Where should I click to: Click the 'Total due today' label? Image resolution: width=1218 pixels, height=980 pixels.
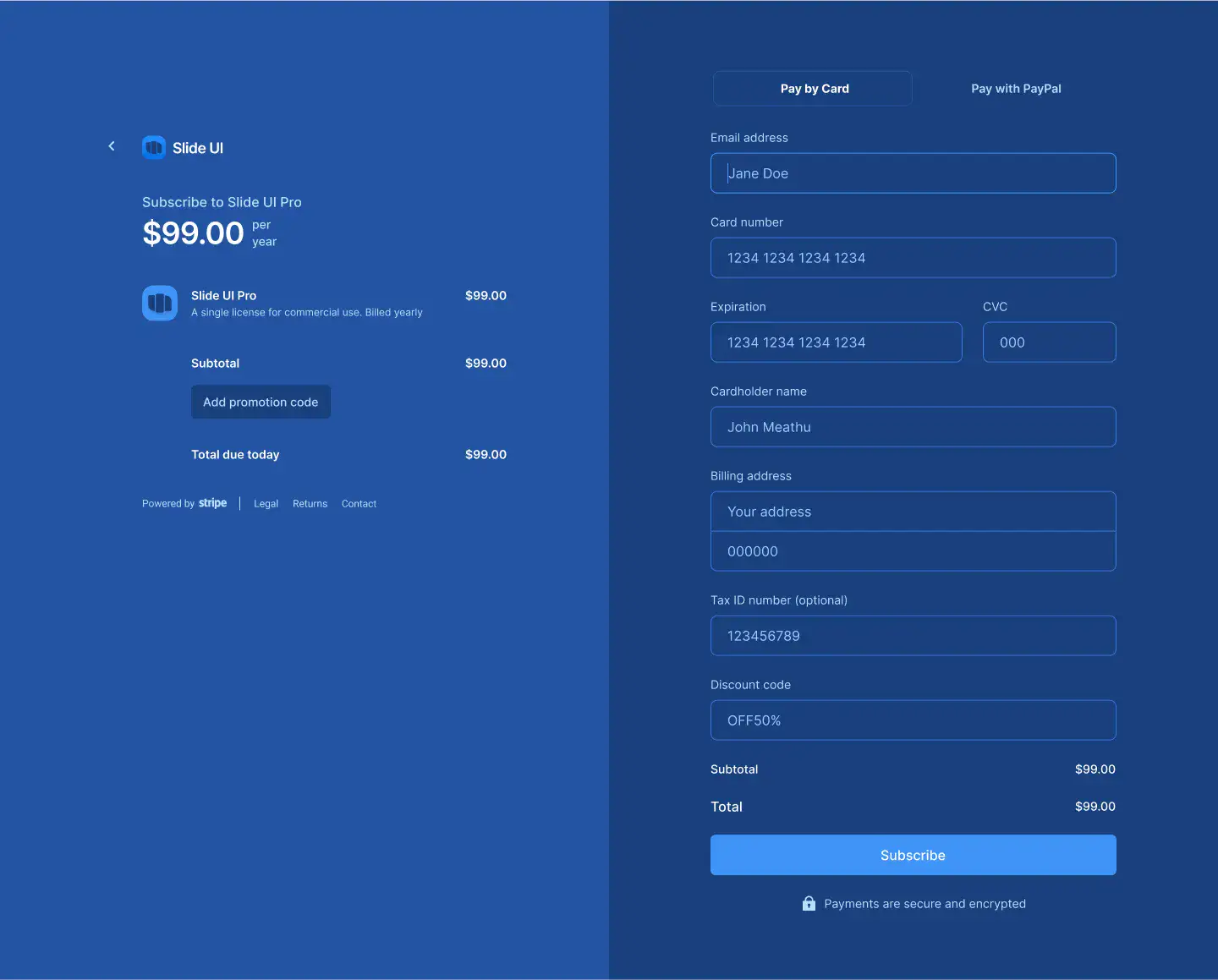click(x=235, y=455)
